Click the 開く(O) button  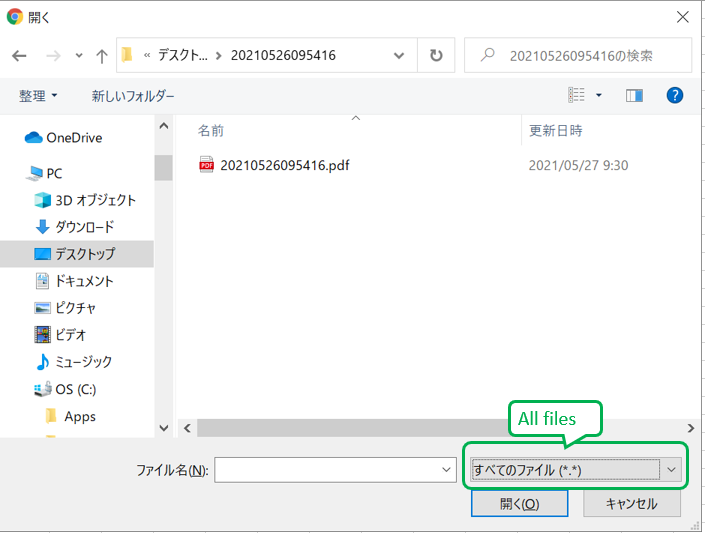[x=519, y=503]
